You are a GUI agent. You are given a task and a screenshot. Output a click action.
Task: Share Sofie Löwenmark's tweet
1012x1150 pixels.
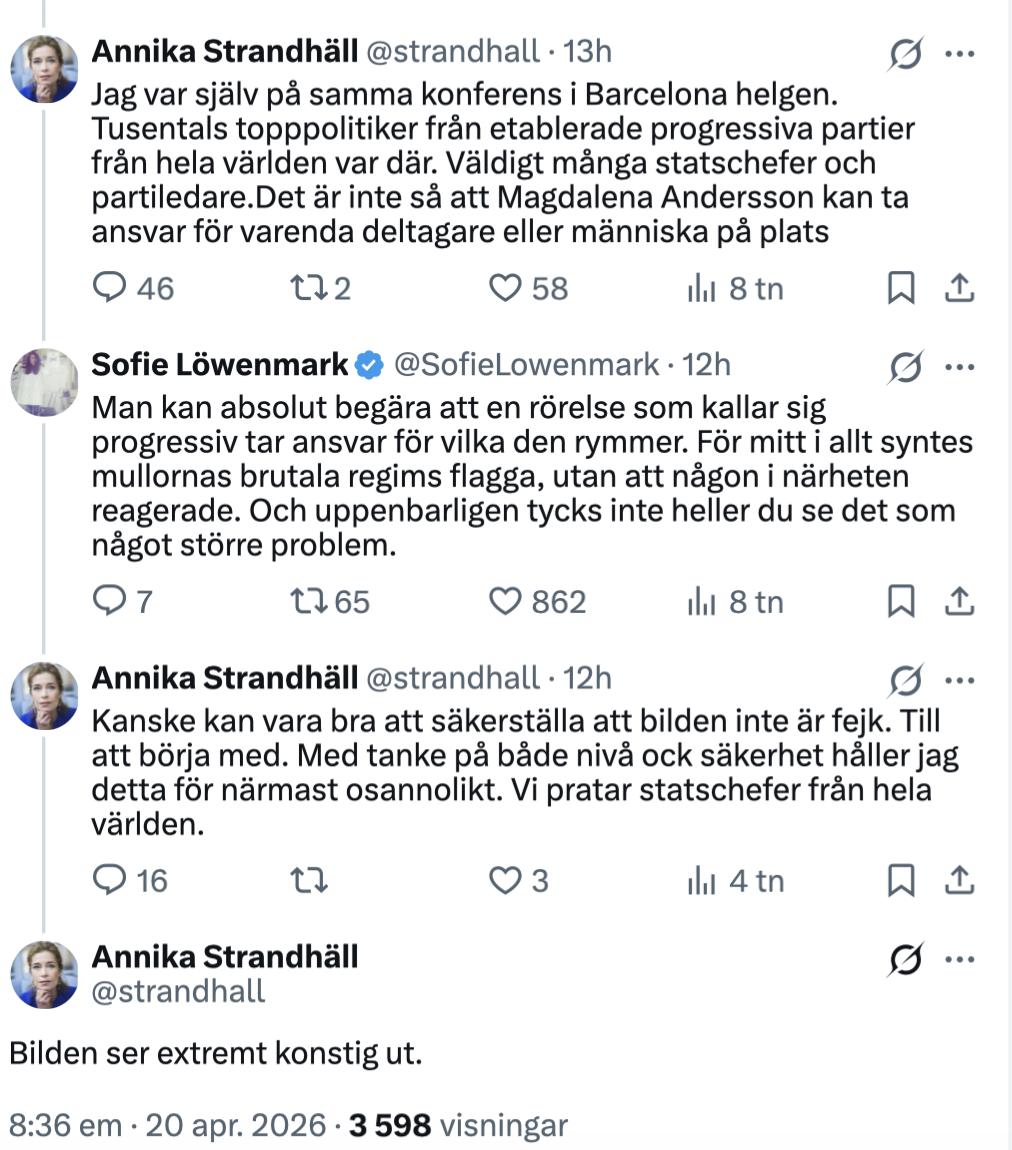(959, 601)
